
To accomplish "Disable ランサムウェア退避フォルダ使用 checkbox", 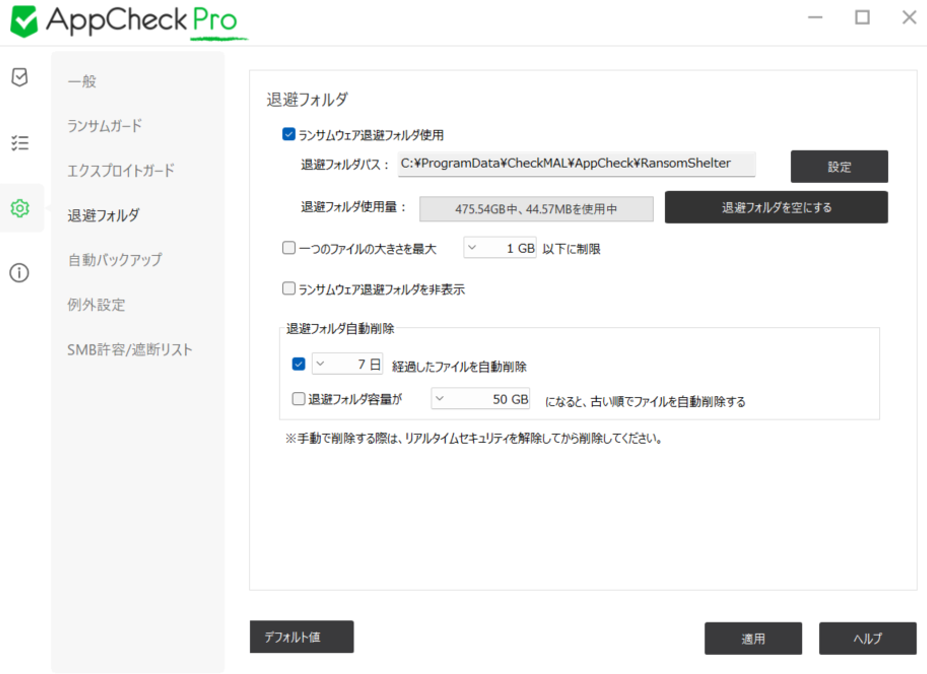I will (289, 134).
